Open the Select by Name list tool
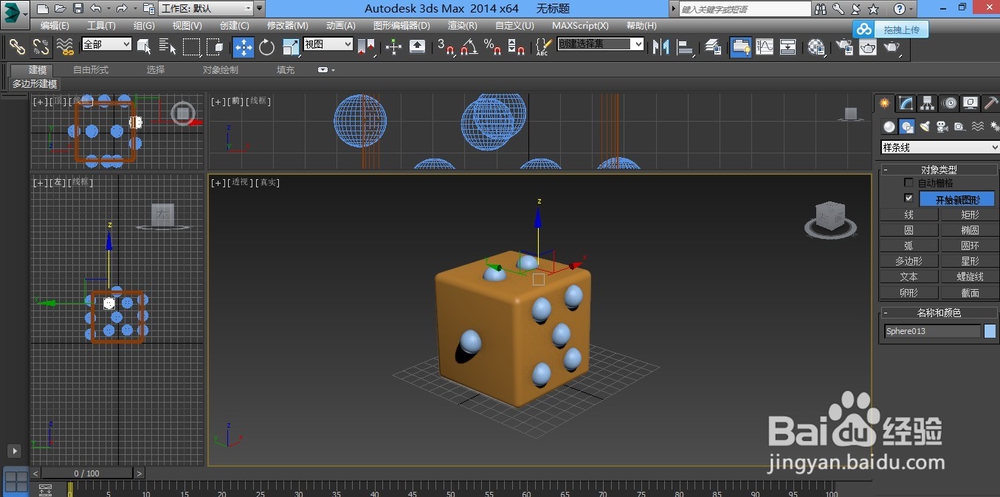 click(168, 47)
